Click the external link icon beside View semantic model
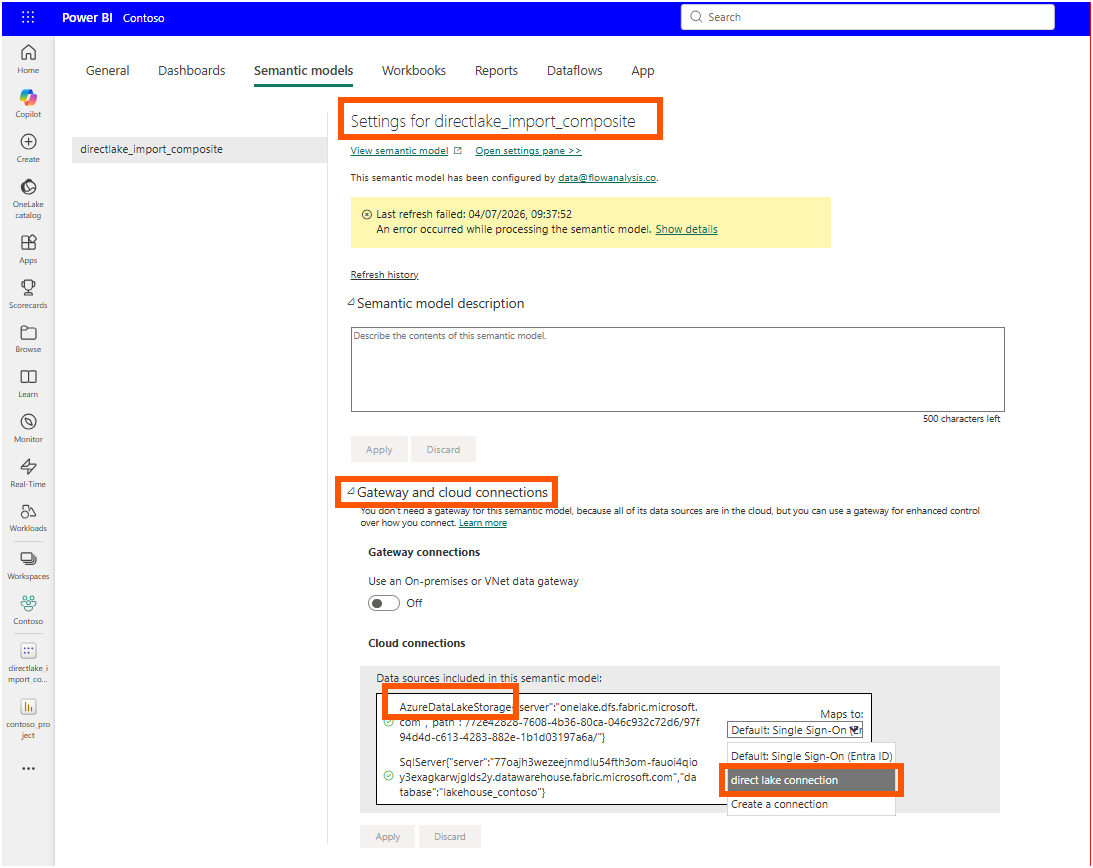 click(x=457, y=151)
